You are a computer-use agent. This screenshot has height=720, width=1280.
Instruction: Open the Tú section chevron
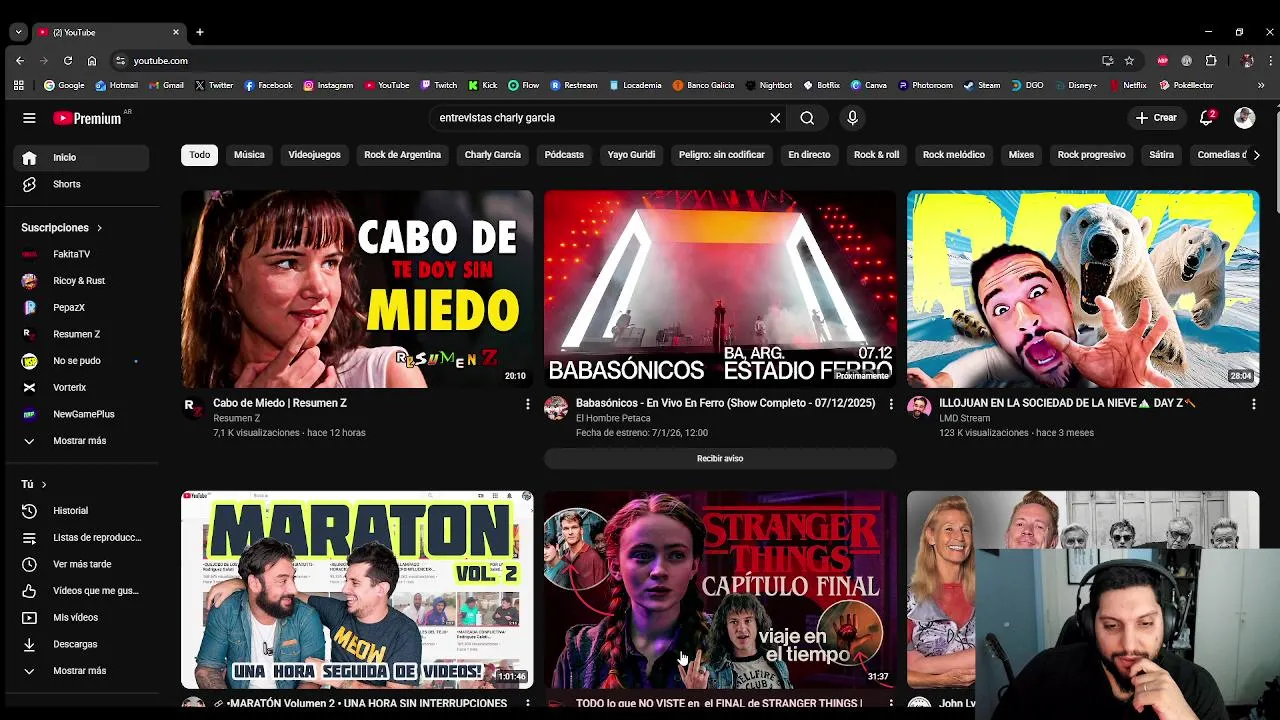(x=43, y=484)
